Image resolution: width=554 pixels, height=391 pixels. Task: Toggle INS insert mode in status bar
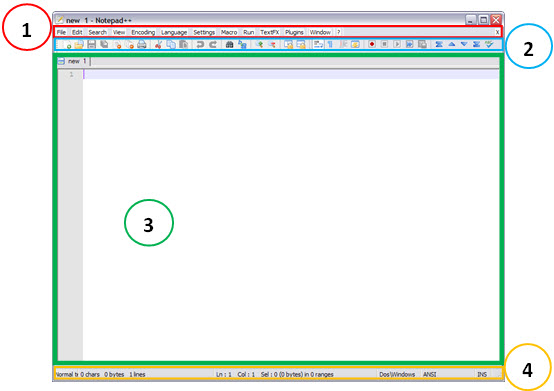coord(482,374)
